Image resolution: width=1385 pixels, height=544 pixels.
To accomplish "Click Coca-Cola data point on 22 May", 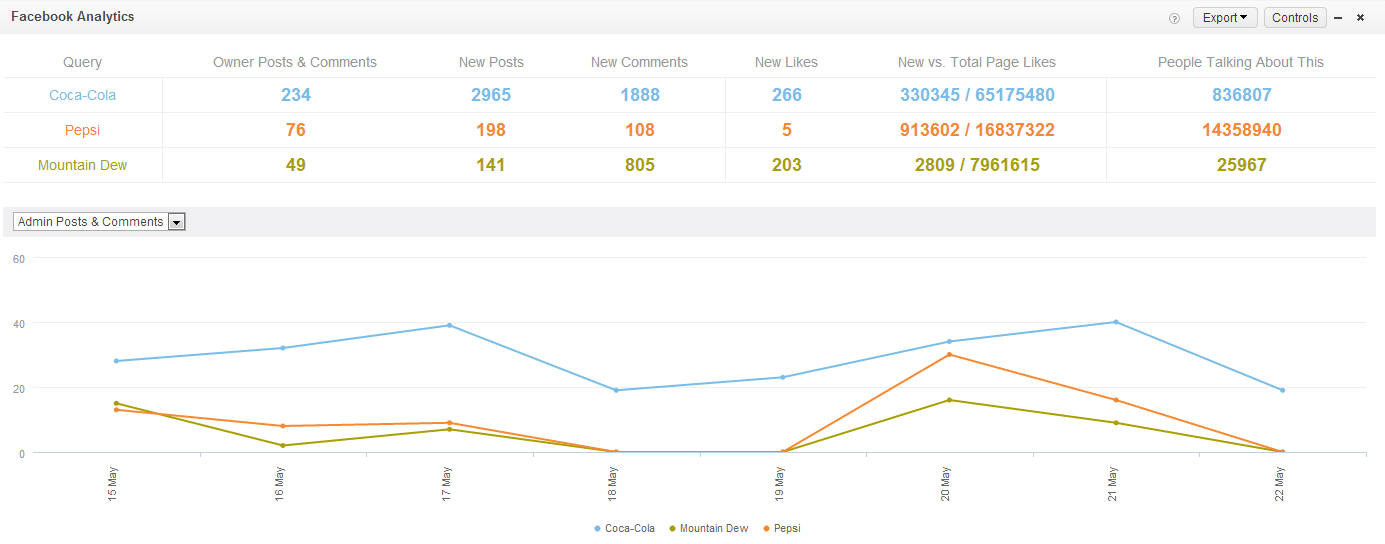I will [1282, 390].
